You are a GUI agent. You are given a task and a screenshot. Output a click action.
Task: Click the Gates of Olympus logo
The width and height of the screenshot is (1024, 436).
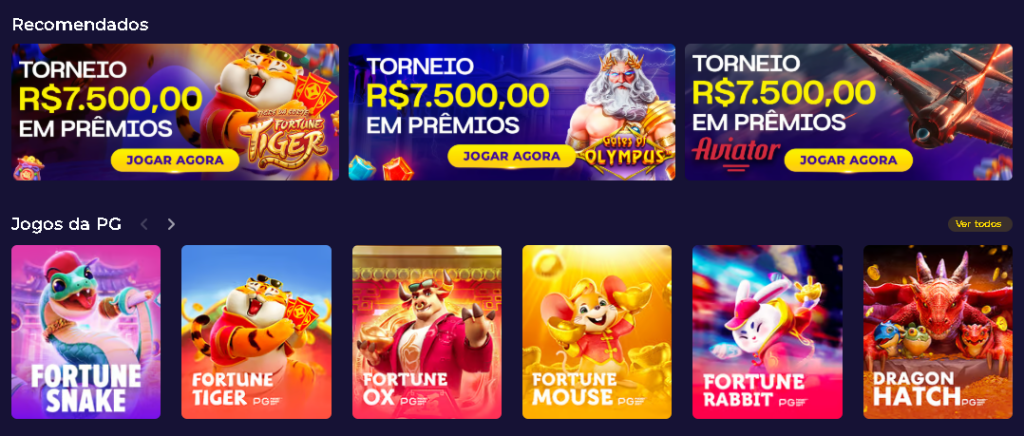626,154
